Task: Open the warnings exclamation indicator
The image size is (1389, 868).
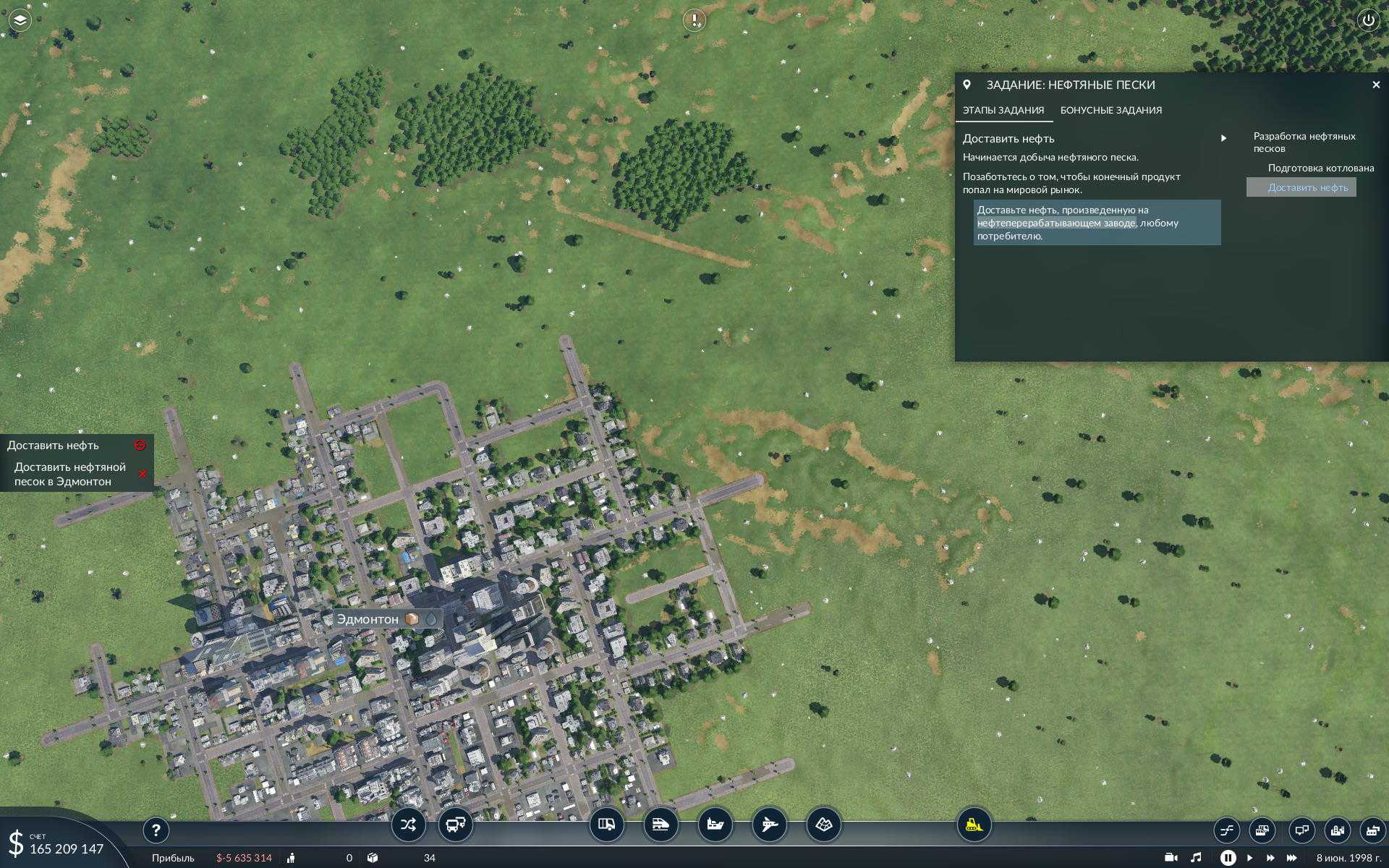Action: pyautogui.click(x=694, y=20)
